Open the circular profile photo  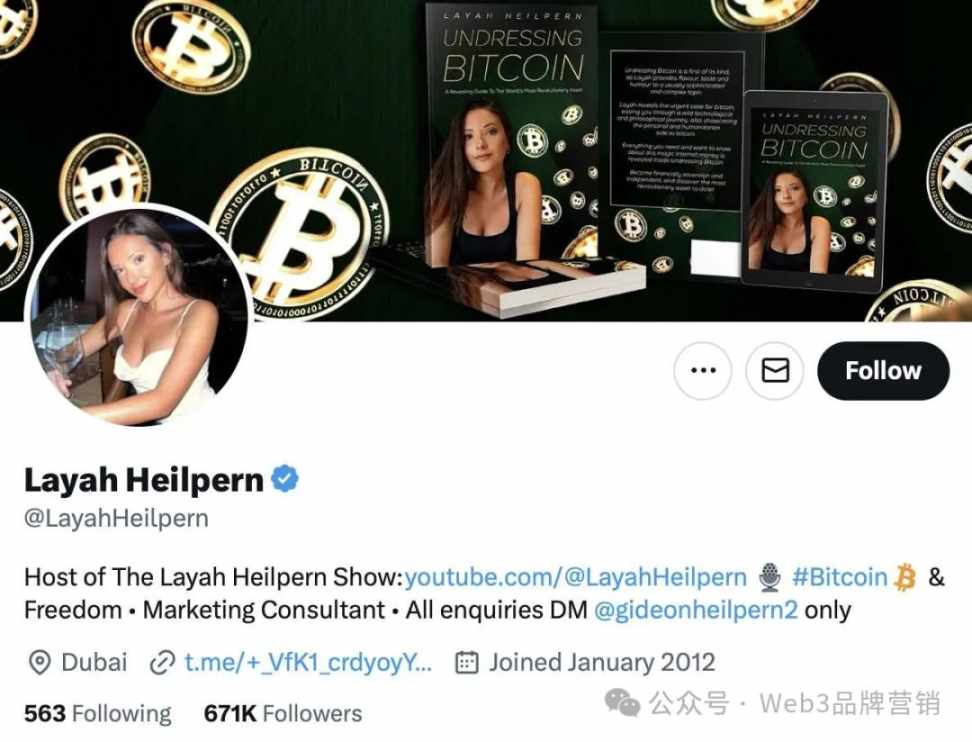tap(138, 317)
